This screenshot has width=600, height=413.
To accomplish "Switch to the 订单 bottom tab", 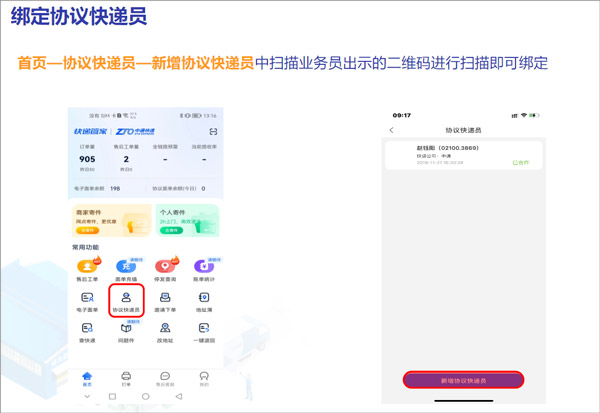I will (126, 379).
